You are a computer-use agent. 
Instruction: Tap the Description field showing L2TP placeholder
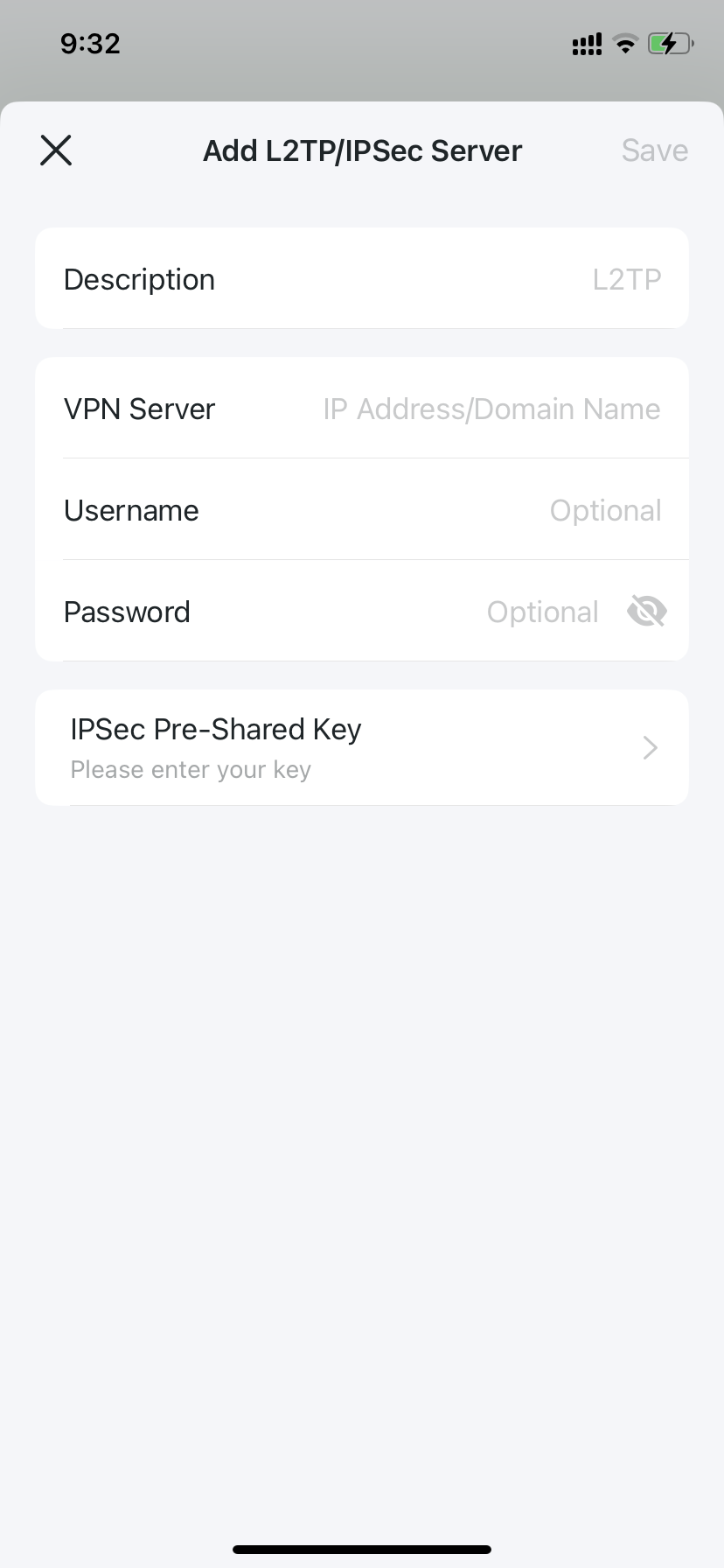525,278
